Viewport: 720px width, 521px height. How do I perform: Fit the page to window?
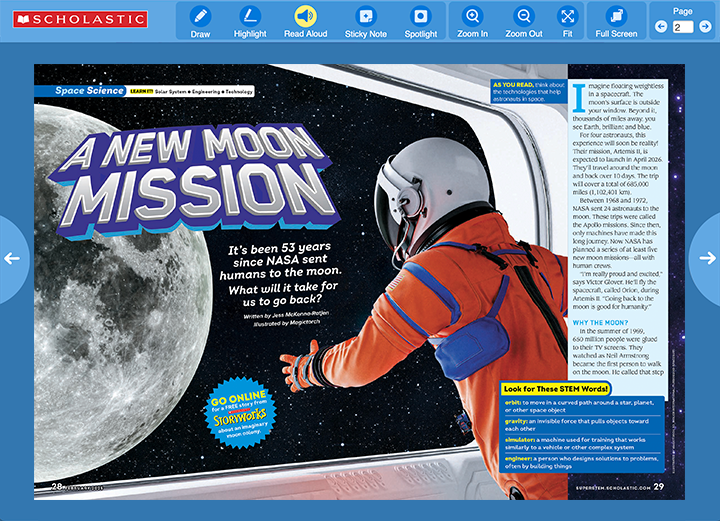click(x=568, y=22)
